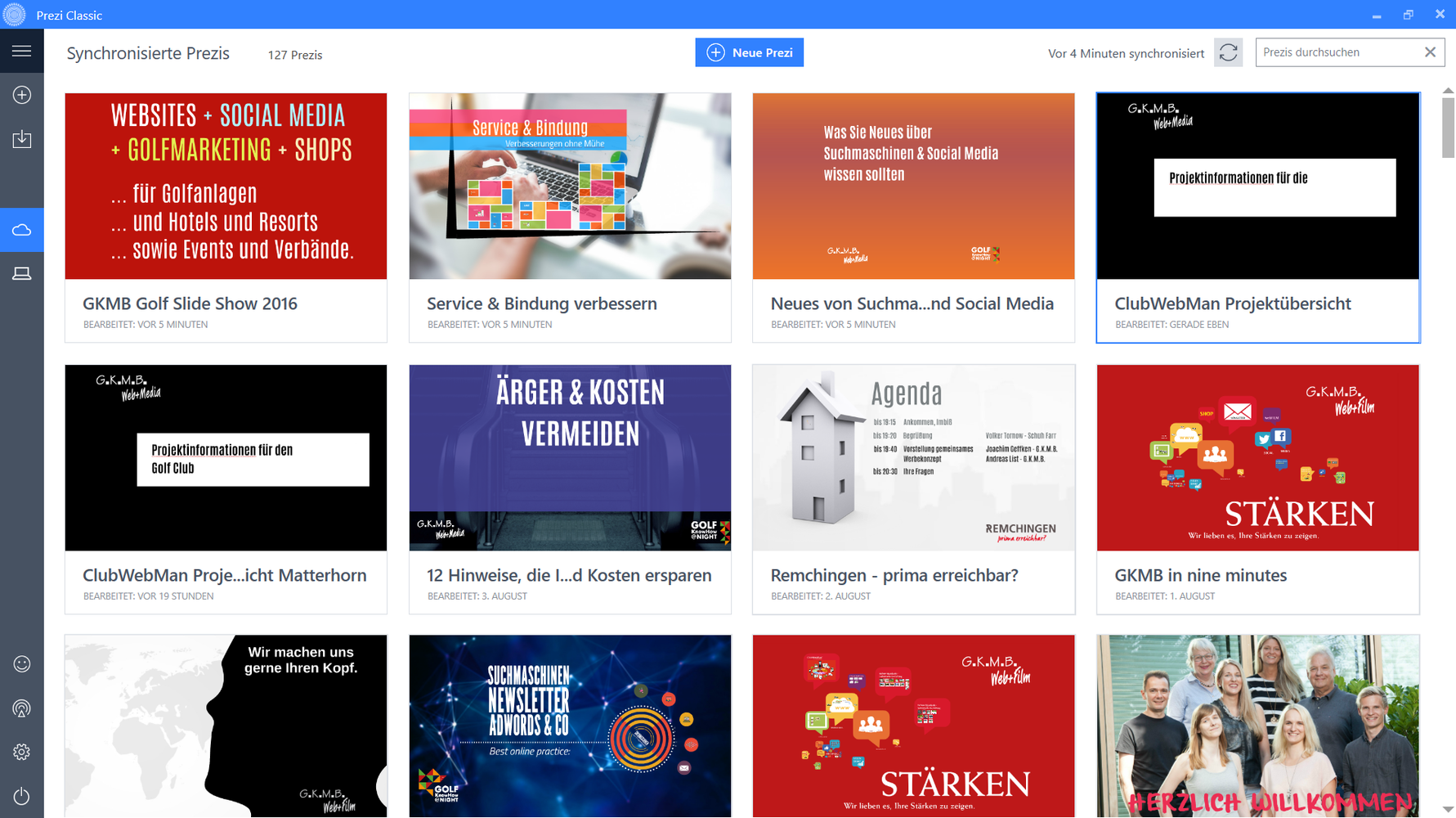This screenshot has width=1456, height=818.
Task: Open 'Wir machen uns gerne Ihren Kopf' thumbnail
Action: [x=226, y=726]
